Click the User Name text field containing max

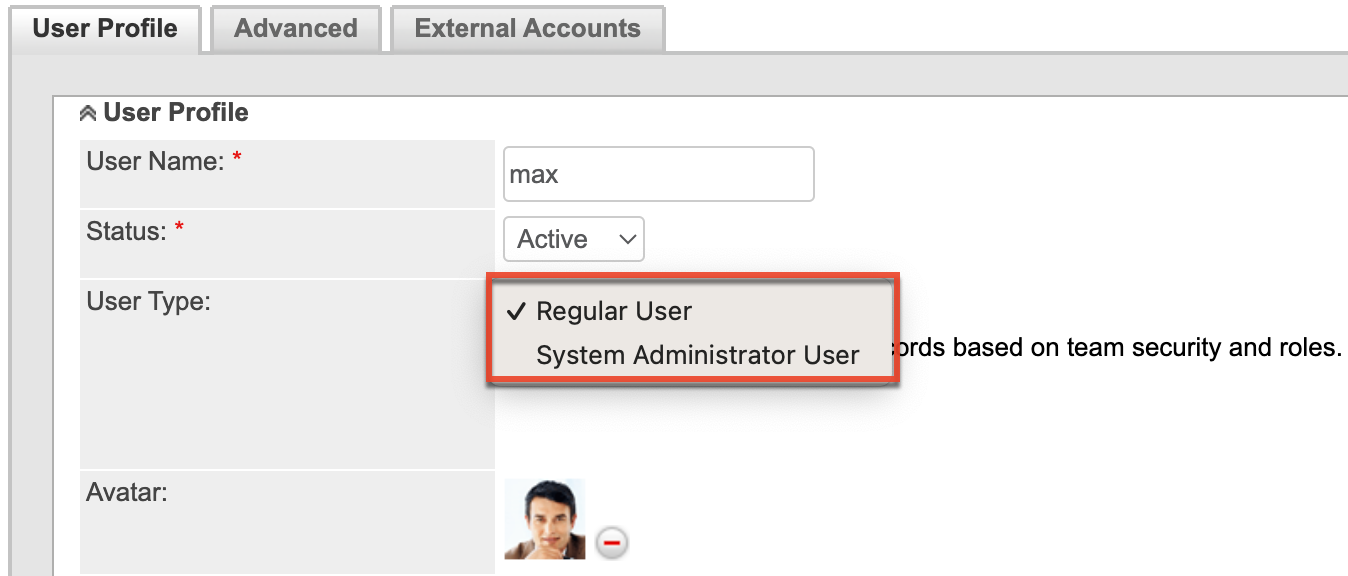coord(658,173)
